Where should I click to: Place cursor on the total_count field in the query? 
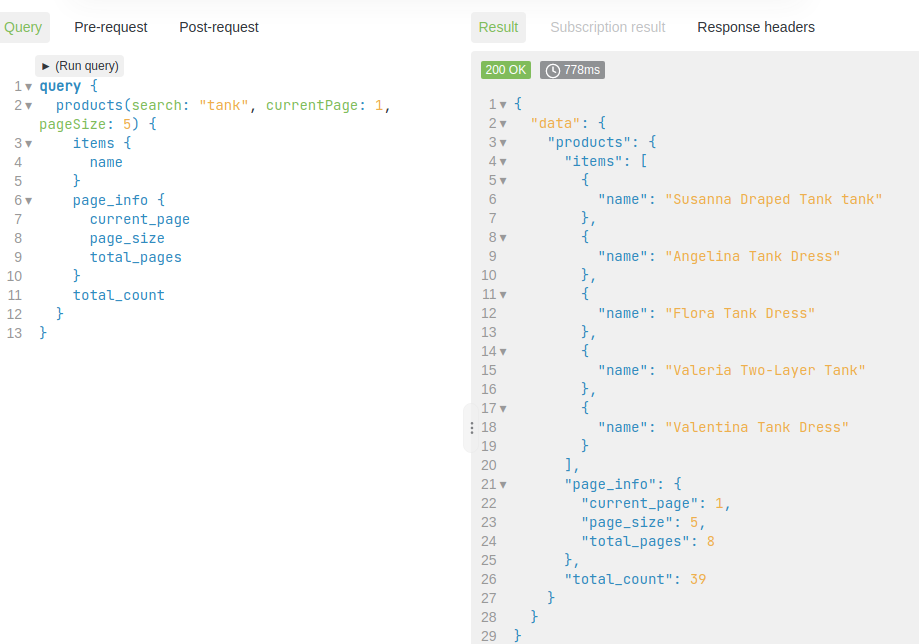click(120, 295)
